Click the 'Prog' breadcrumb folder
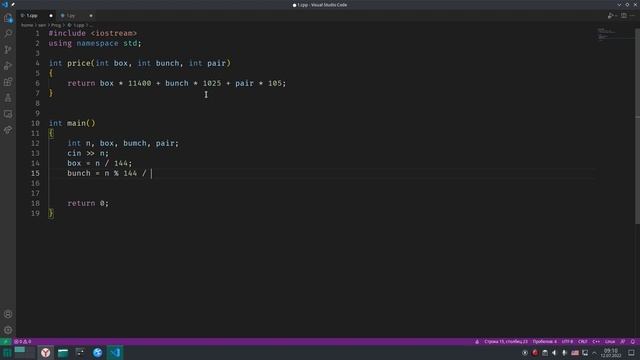640x360 pixels. click(56, 25)
